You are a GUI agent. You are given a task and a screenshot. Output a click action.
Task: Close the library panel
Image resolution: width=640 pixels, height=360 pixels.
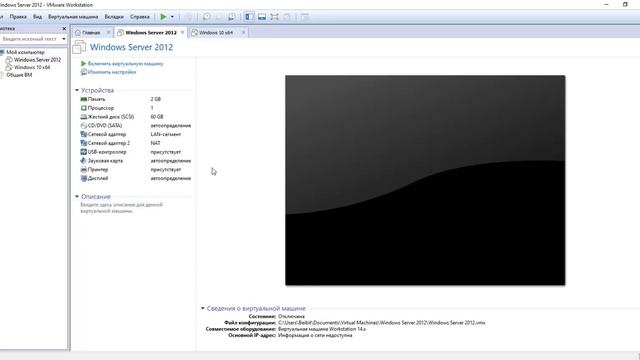point(64,29)
